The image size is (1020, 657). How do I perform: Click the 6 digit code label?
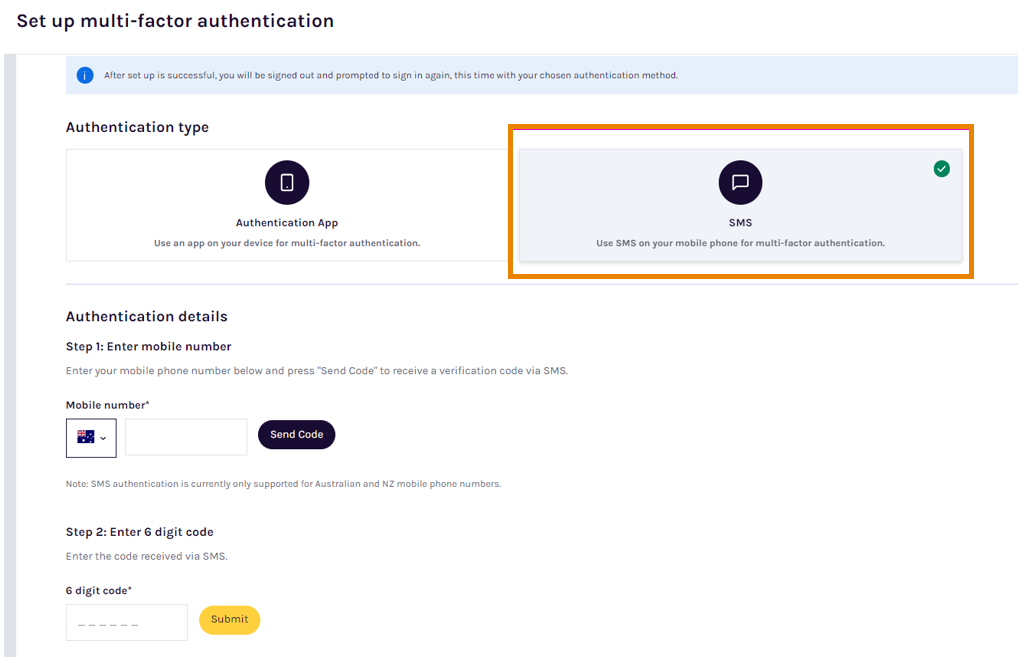99,591
